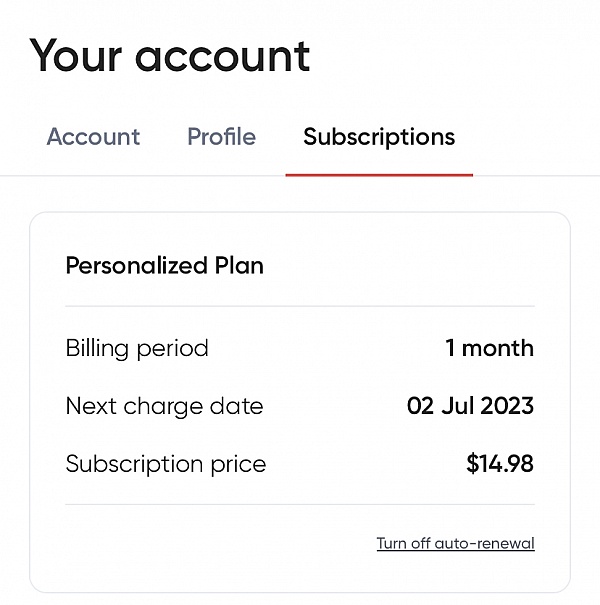Click the Personalized Plan card title

click(164, 266)
